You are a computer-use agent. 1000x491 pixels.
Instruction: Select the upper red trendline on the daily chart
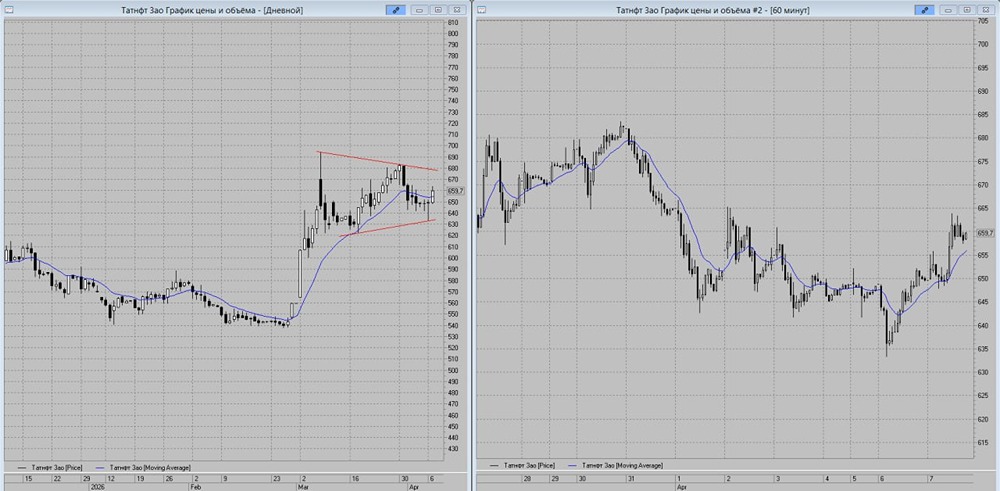click(x=376, y=161)
